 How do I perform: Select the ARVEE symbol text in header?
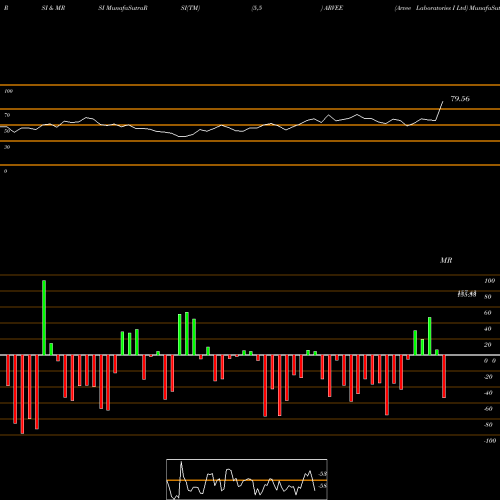click(333, 8)
